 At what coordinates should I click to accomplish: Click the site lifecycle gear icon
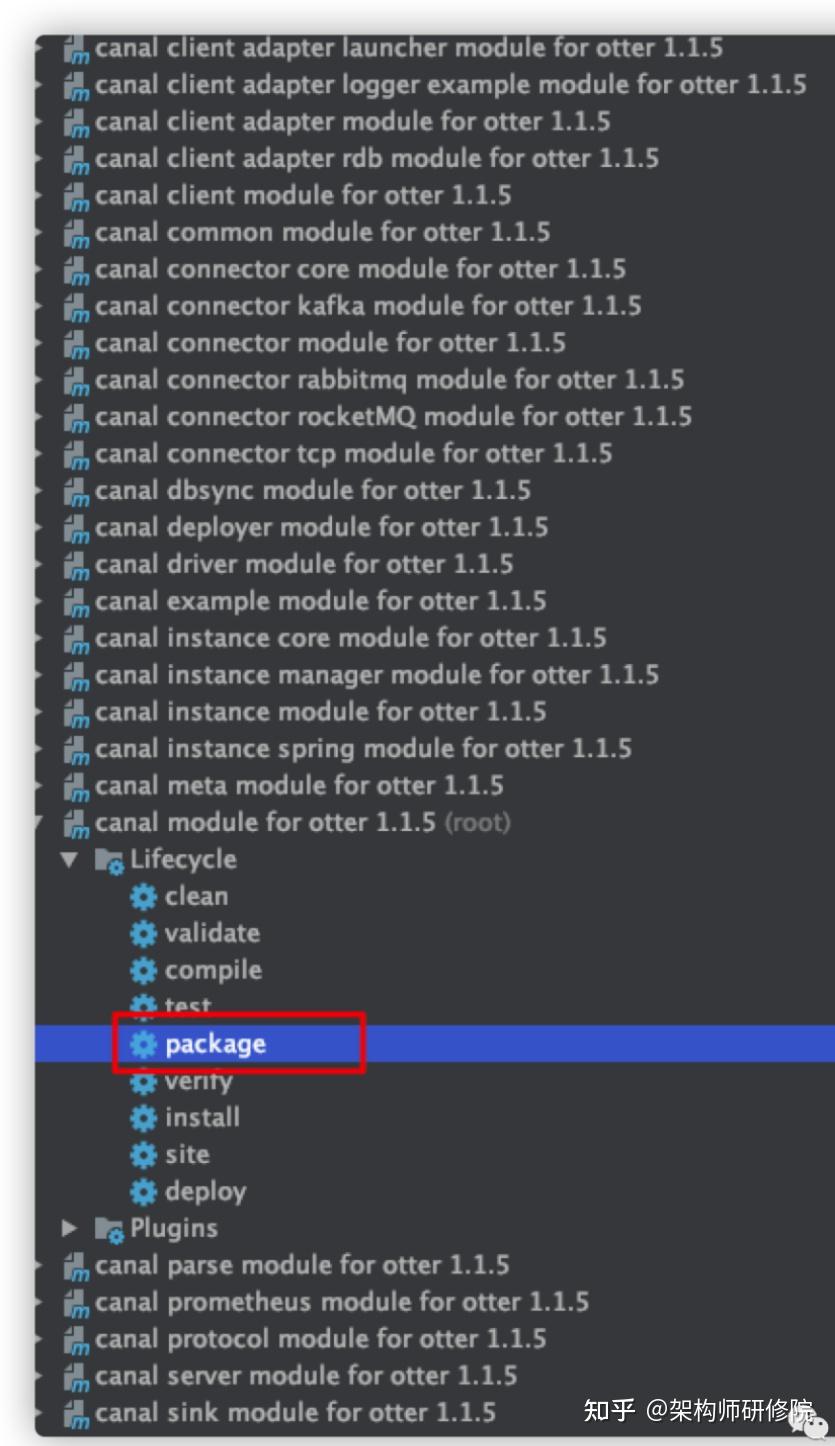pyautogui.click(x=144, y=1154)
